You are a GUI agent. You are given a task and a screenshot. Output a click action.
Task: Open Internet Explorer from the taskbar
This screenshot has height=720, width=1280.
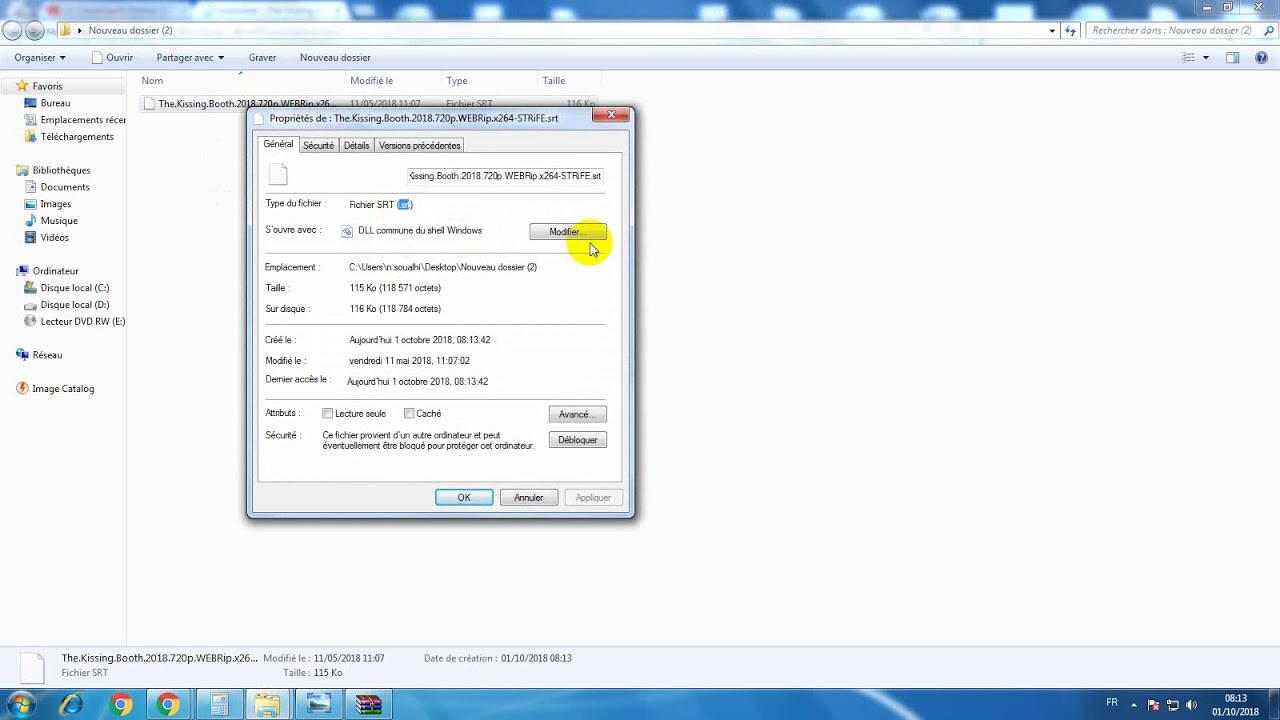(71, 705)
